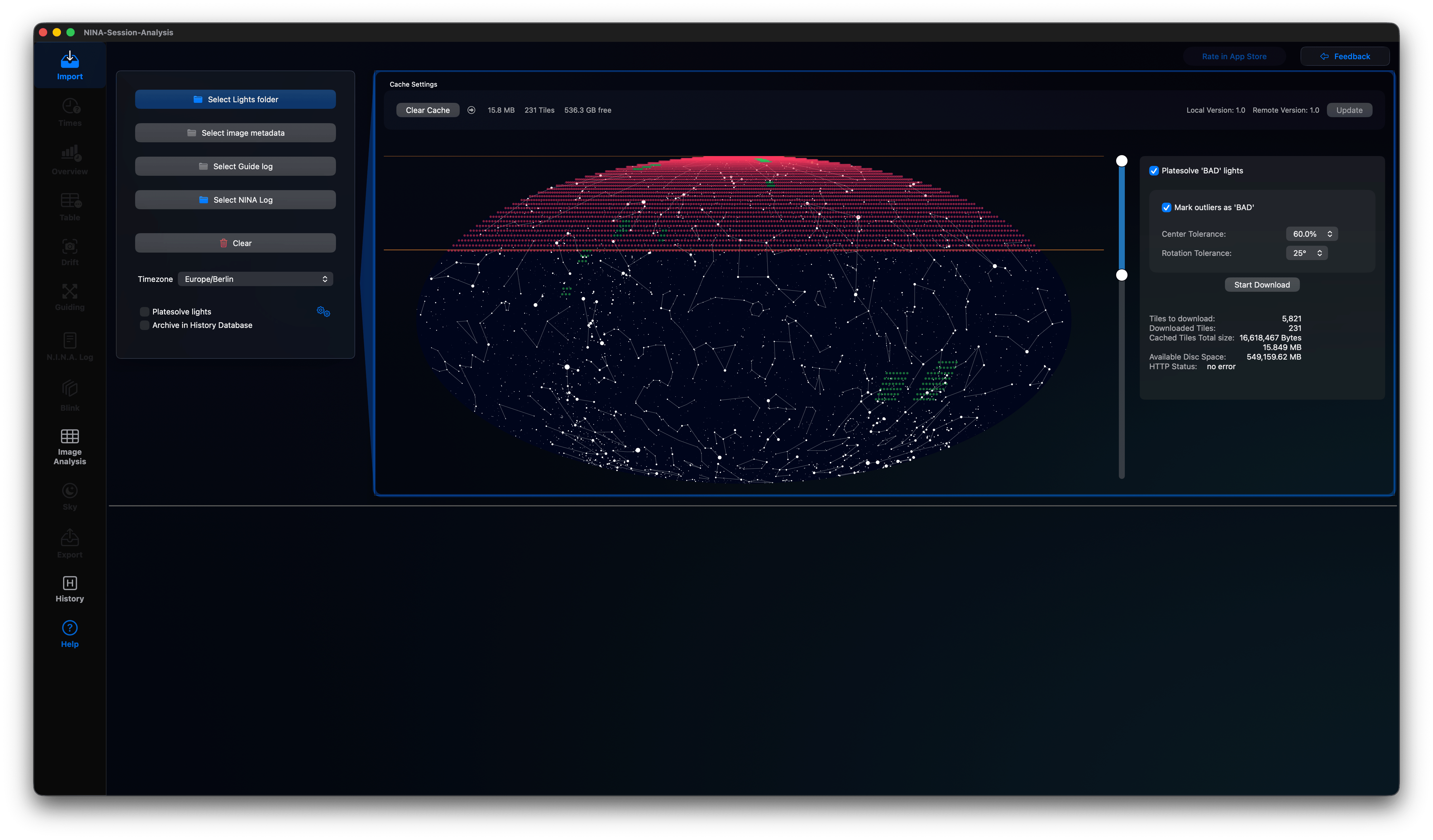This screenshot has height=840, width=1433.
Task: Enable the Platesolve lights checkbox
Action: (144, 312)
